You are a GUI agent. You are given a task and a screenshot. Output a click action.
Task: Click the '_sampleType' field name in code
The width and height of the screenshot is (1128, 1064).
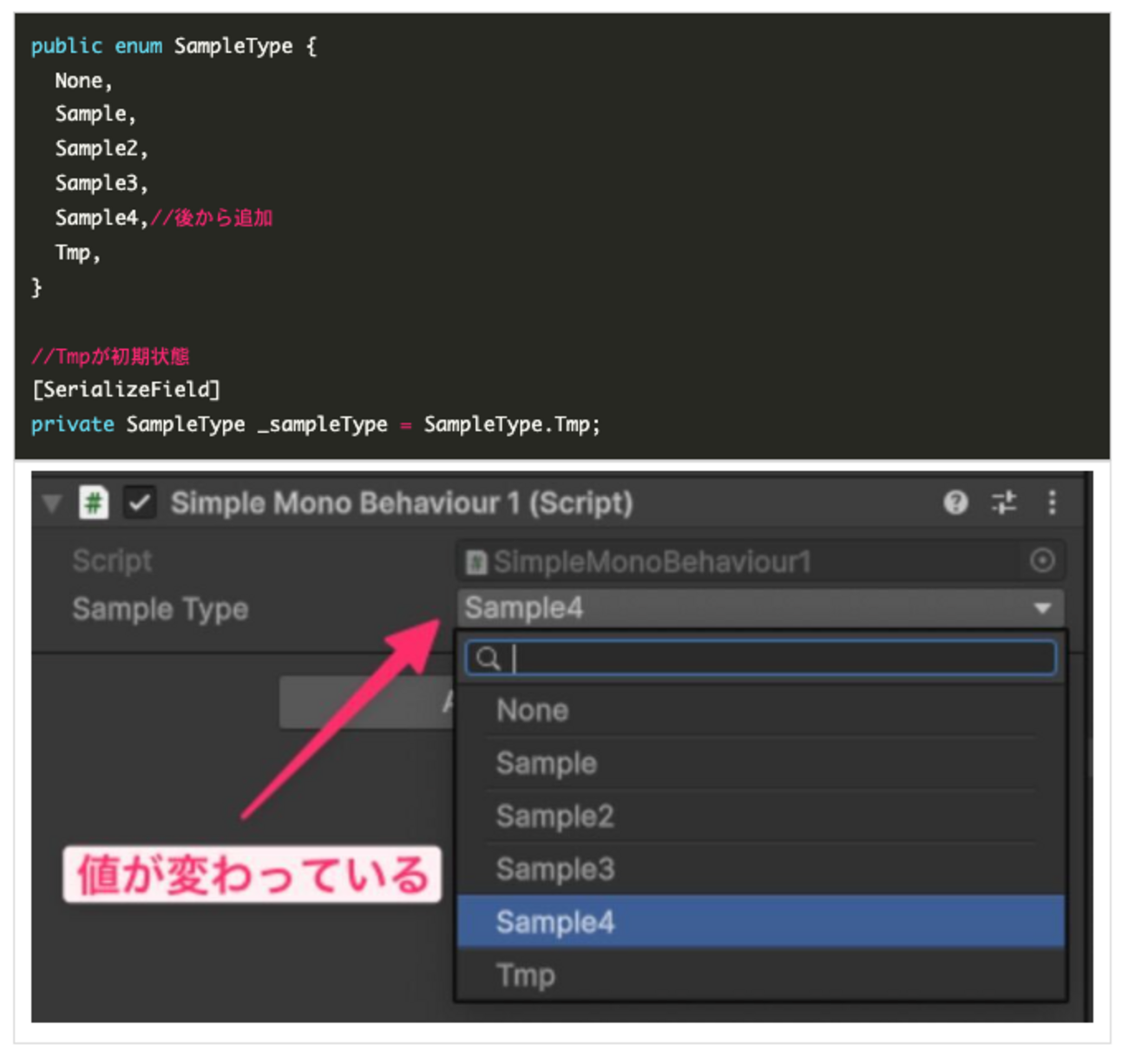click(x=323, y=424)
